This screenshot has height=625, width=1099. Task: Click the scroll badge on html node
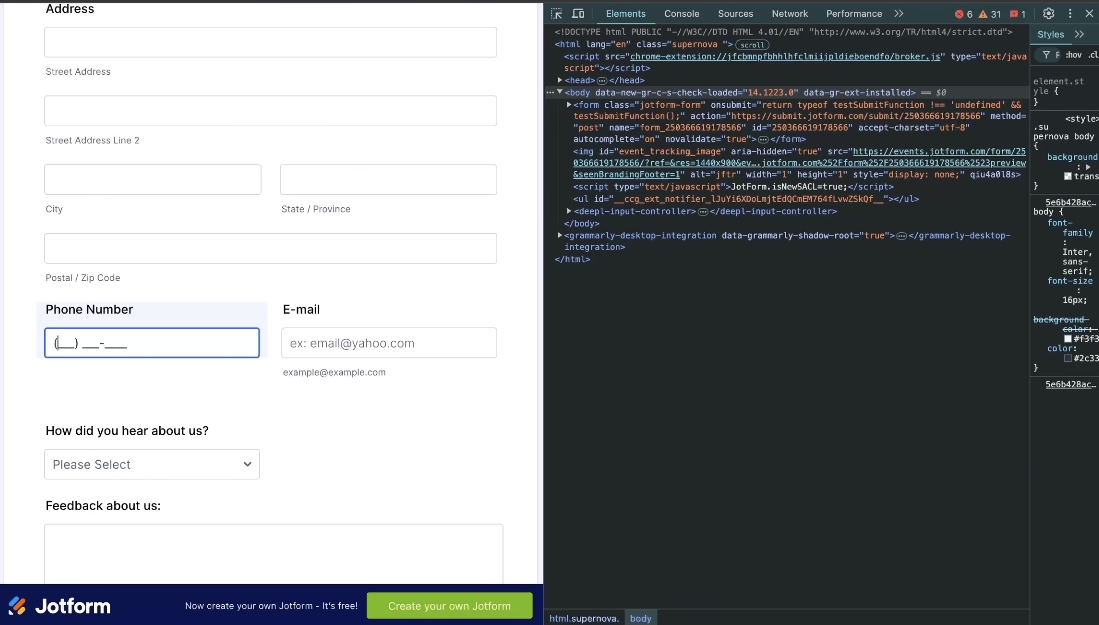point(752,45)
